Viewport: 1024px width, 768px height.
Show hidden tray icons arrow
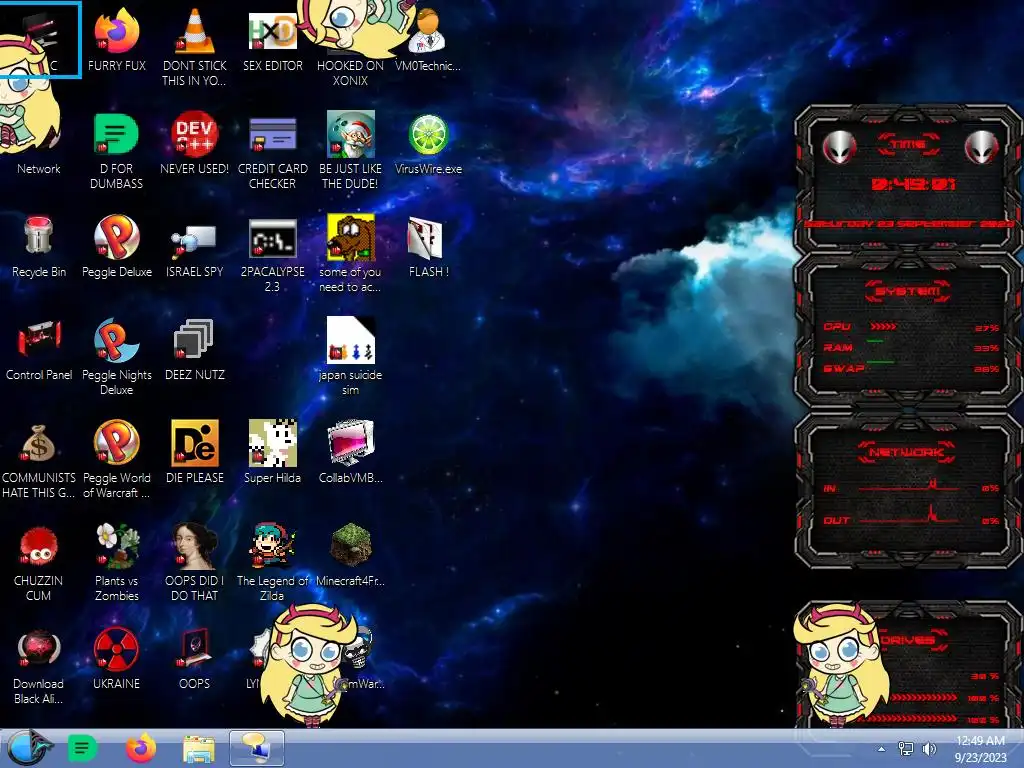881,749
